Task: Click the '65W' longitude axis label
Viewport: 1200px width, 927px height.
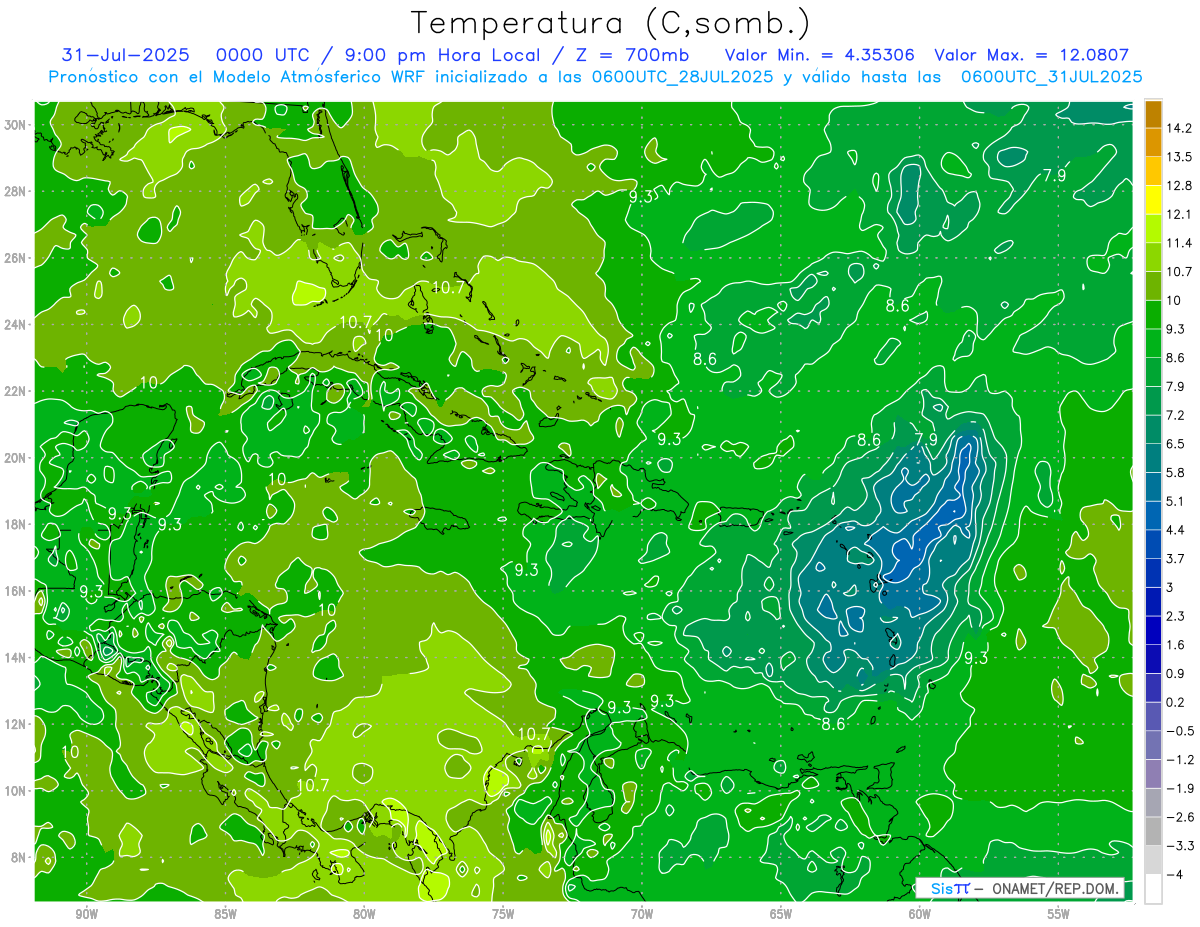Action: 781,914
